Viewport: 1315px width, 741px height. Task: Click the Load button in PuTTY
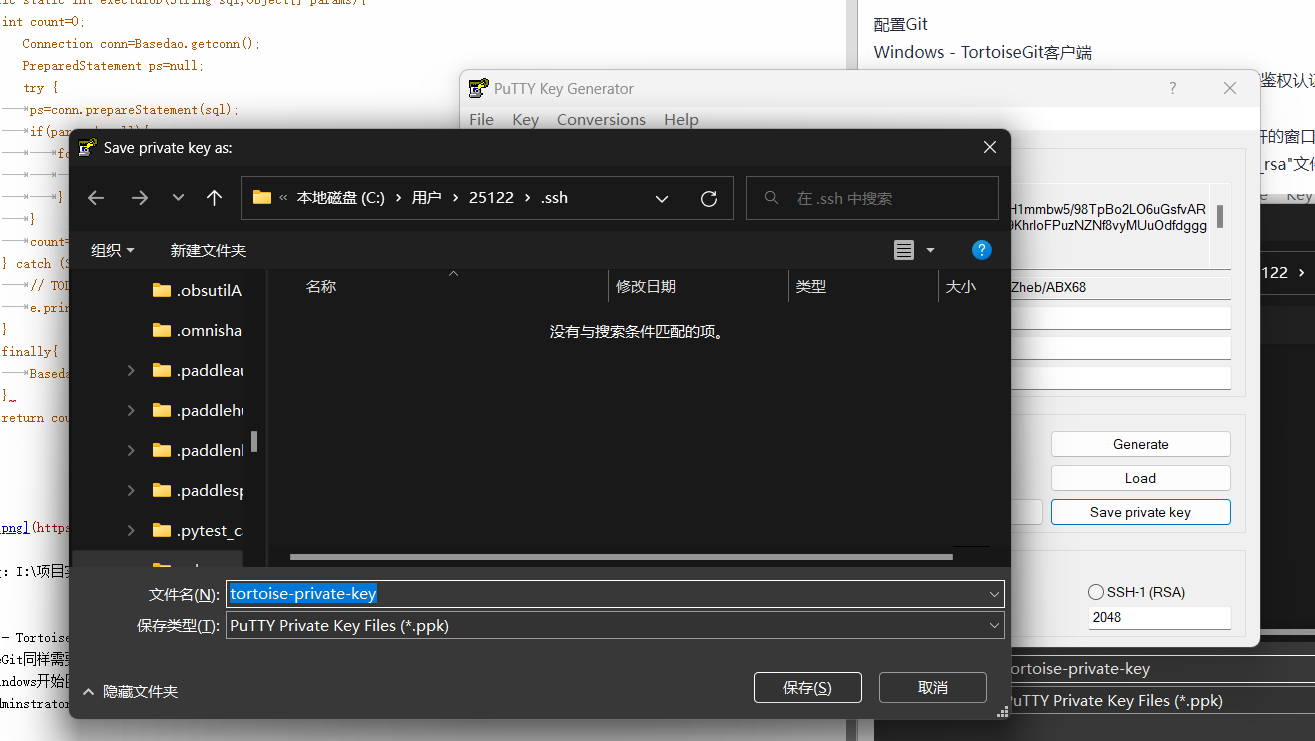coord(1140,478)
